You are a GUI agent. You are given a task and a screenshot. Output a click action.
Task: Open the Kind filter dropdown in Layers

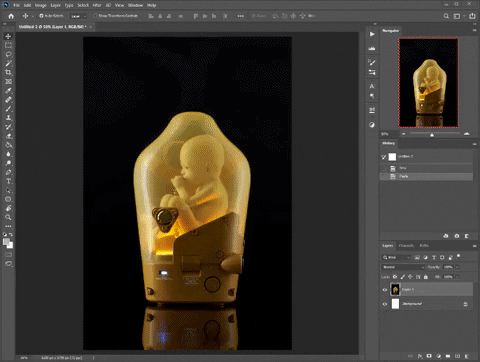397,257
